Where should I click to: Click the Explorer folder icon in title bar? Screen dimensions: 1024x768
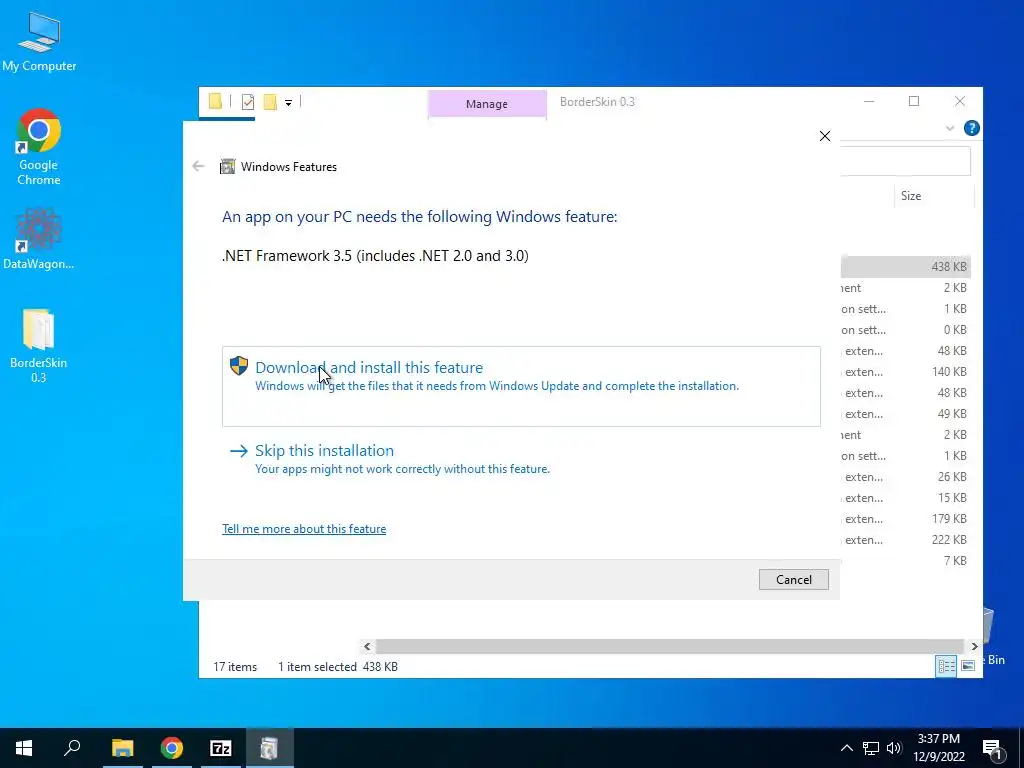click(x=216, y=101)
